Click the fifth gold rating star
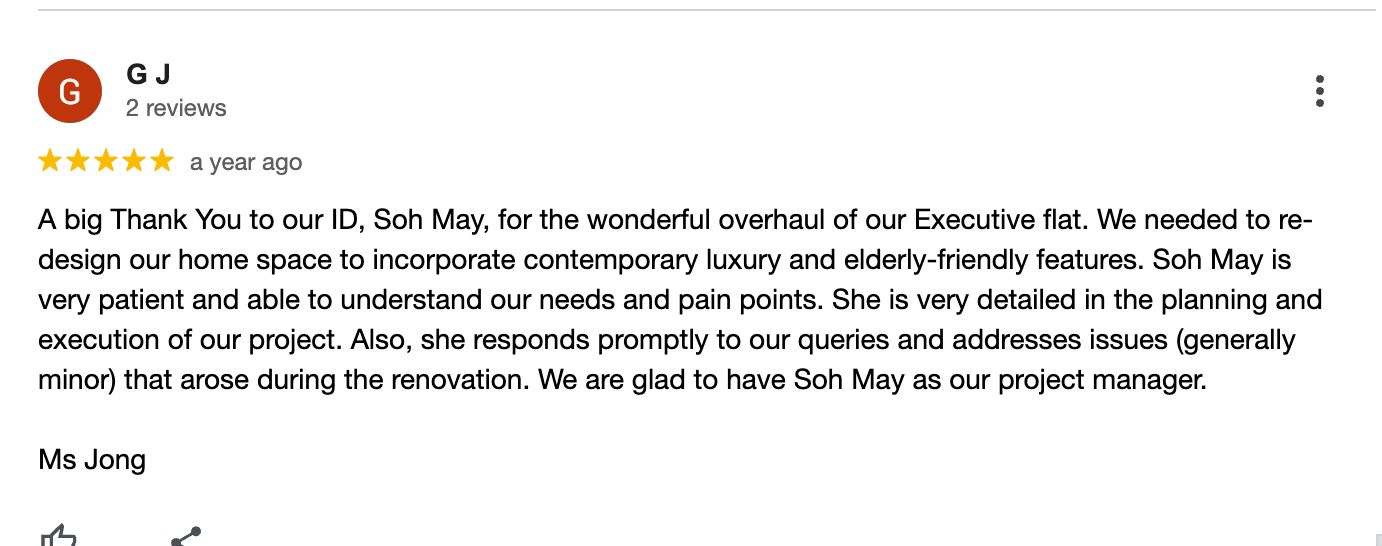Image resolution: width=1382 pixels, height=546 pixels. coord(162,161)
